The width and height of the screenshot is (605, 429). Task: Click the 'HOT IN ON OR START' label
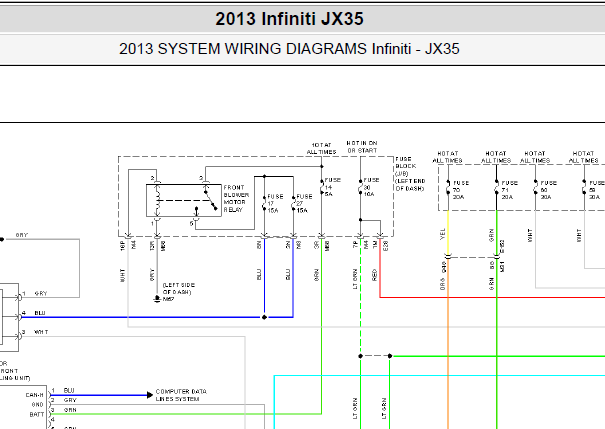click(x=362, y=147)
